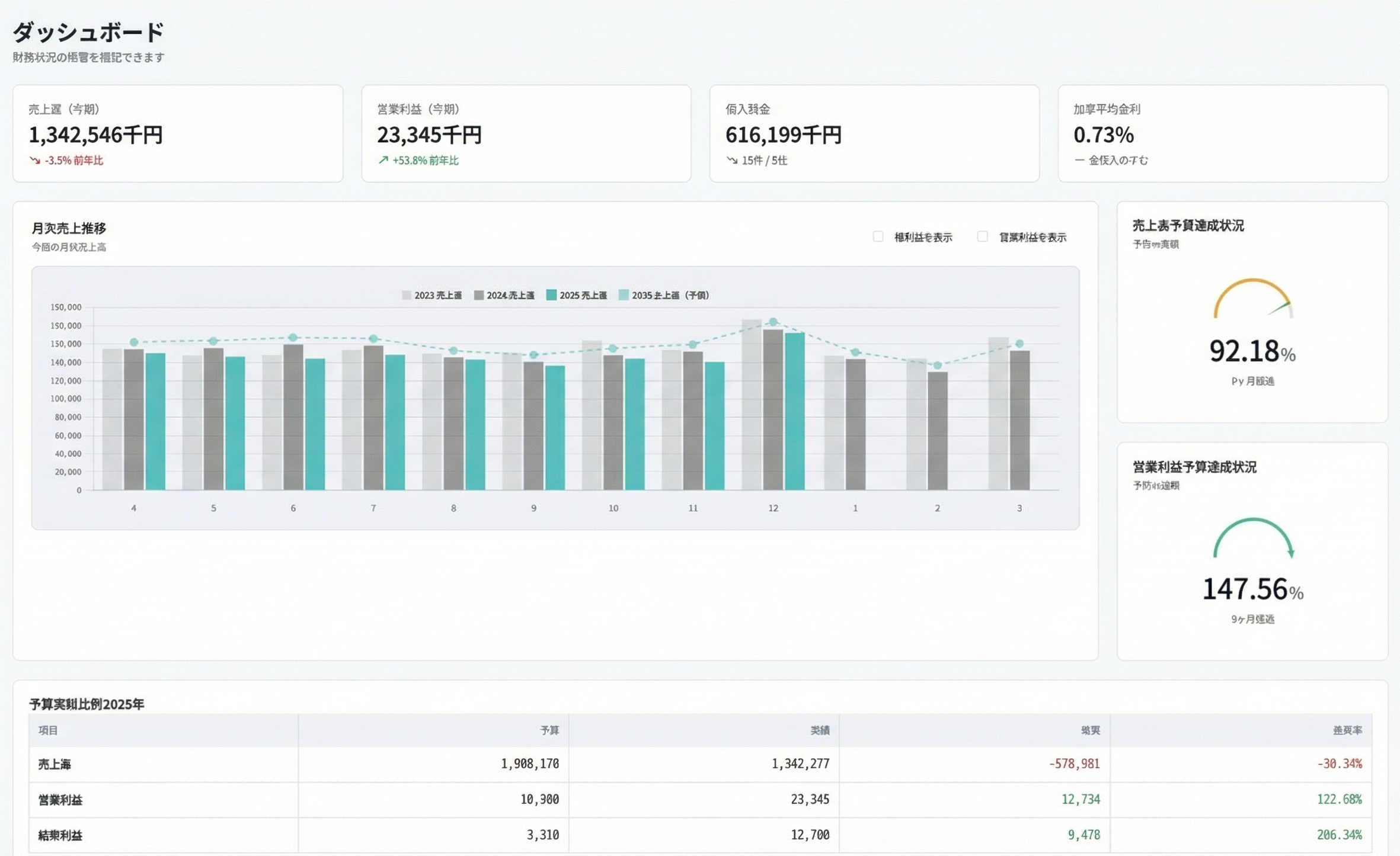Select the 営業利益 table row
Viewport: 1400px width, 856px height.
click(x=60, y=800)
